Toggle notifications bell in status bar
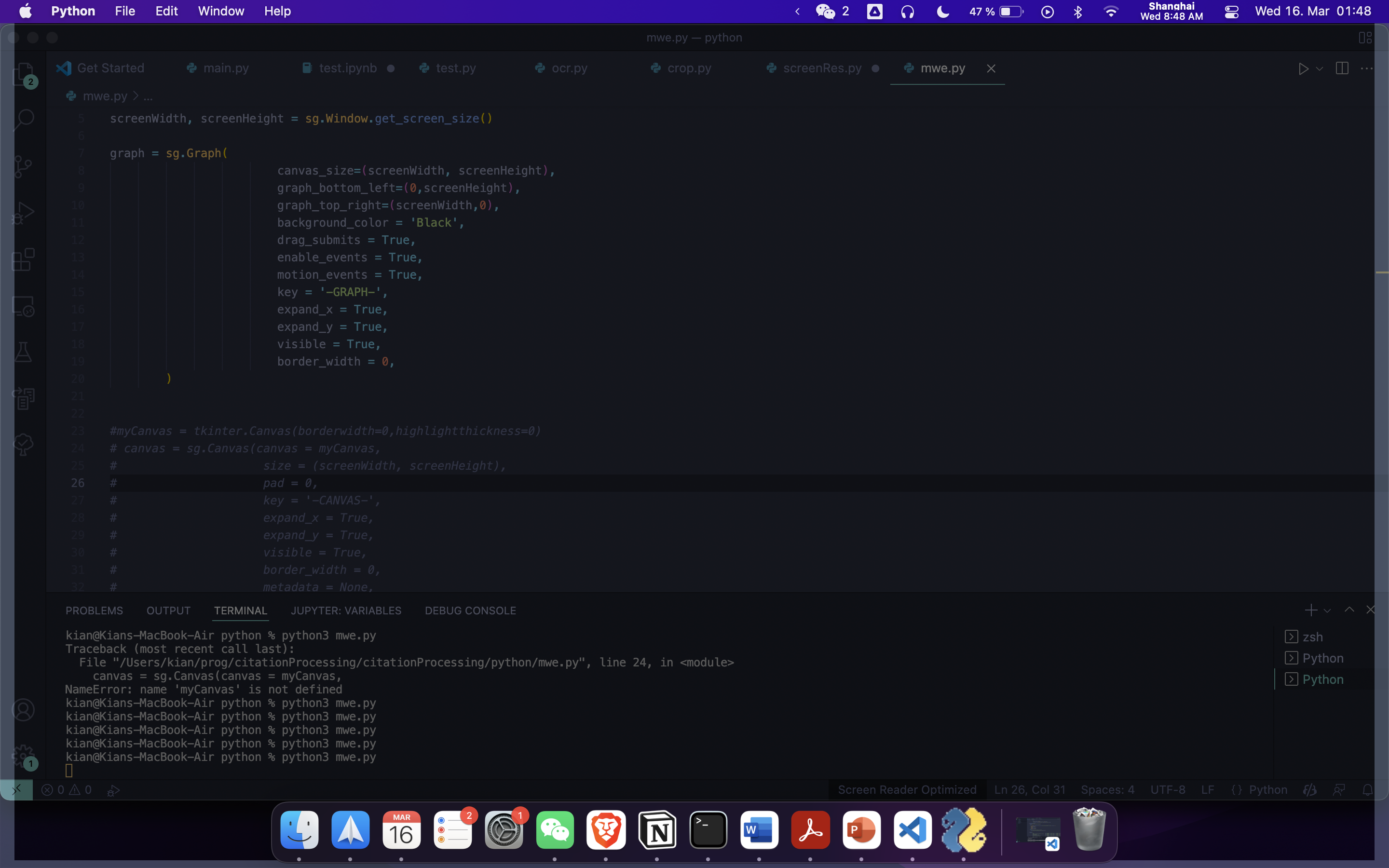The image size is (1389, 868). [1368, 790]
